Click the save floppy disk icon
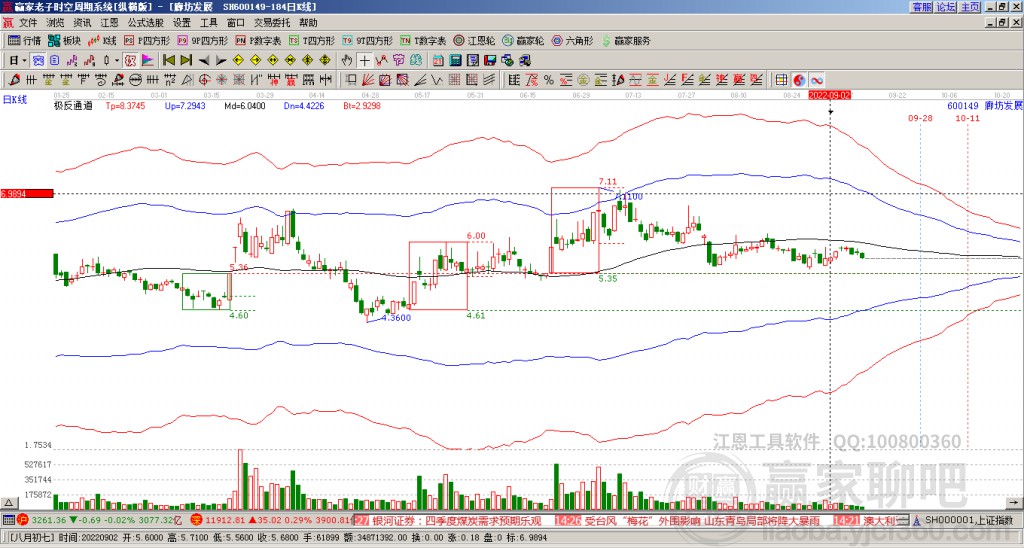The image size is (1024, 548). coord(490,61)
